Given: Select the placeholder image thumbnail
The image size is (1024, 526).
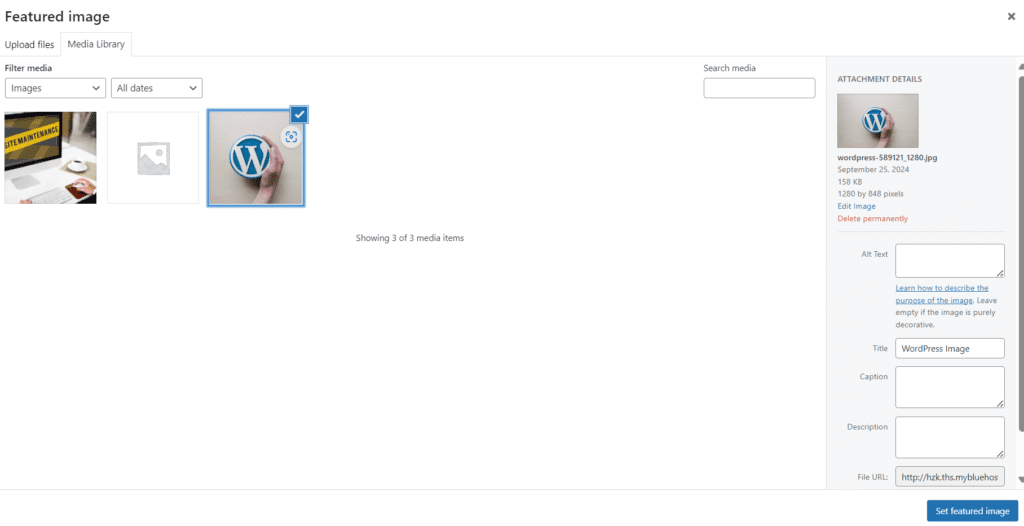Looking at the screenshot, I should (x=153, y=157).
